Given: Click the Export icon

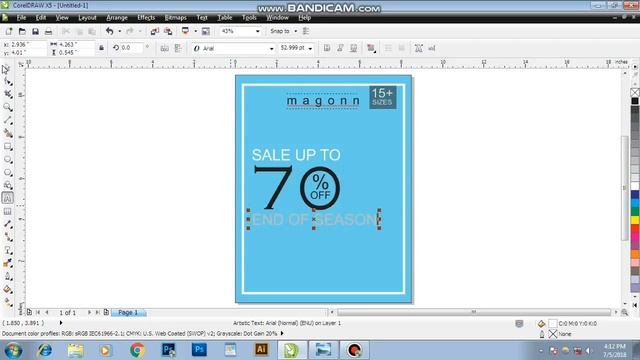Looking at the screenshot, I should [168, 31].
